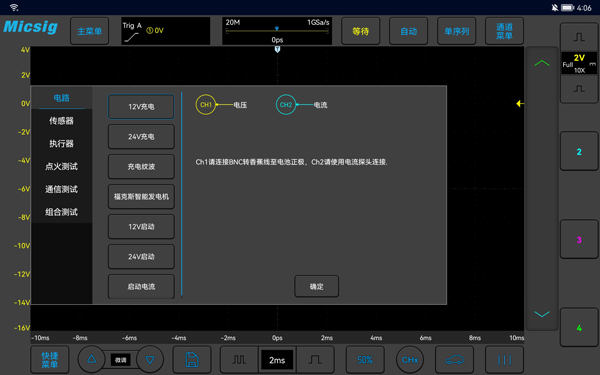Toggle the 微调 fine adjust switch
The image size is (600, 375).
[121, 360]
